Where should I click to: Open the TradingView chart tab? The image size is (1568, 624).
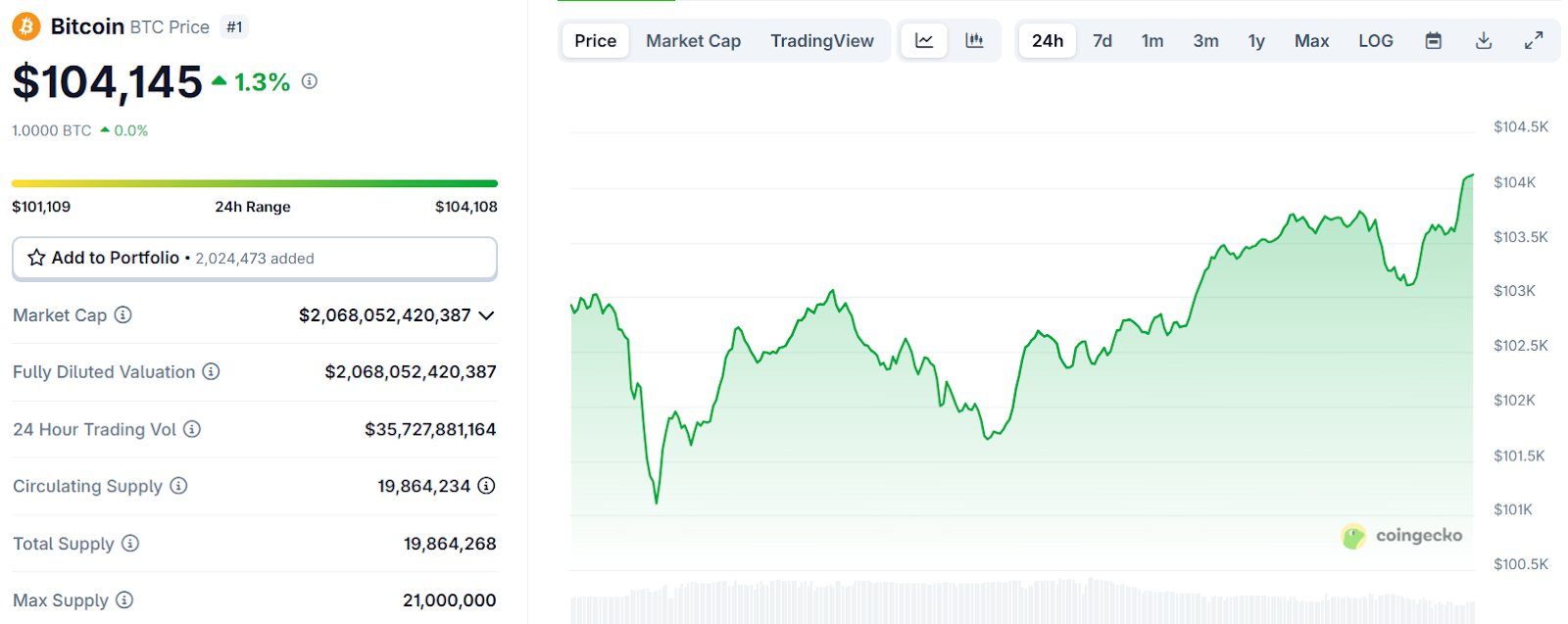[x=822, y=40]
